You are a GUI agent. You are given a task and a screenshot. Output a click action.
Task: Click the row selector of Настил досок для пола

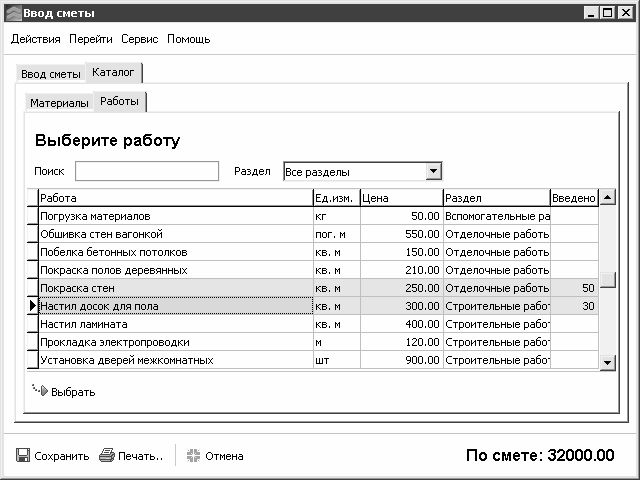coord(33,306)
